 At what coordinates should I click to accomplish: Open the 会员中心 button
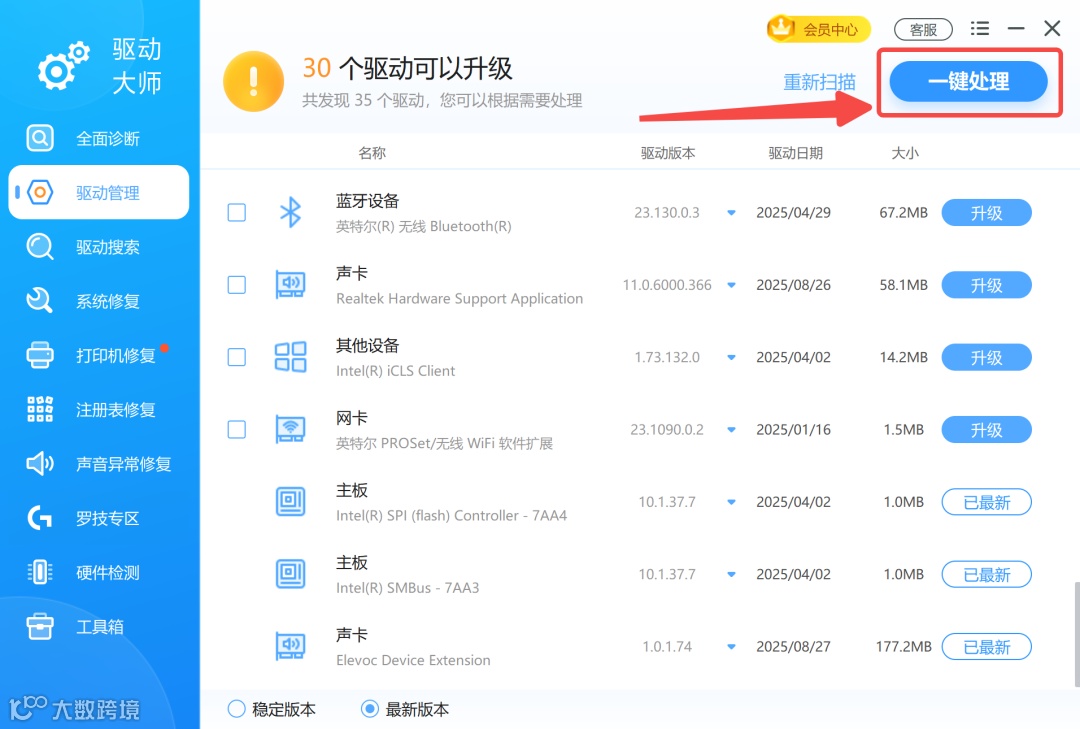point(819,29)
